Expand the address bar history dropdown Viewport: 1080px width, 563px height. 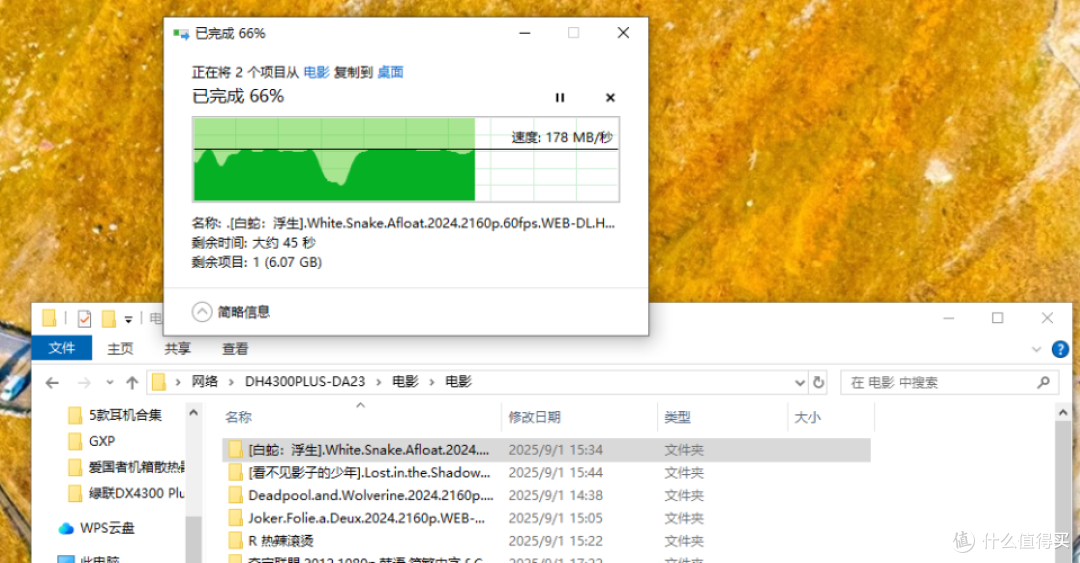click(800, 382)
